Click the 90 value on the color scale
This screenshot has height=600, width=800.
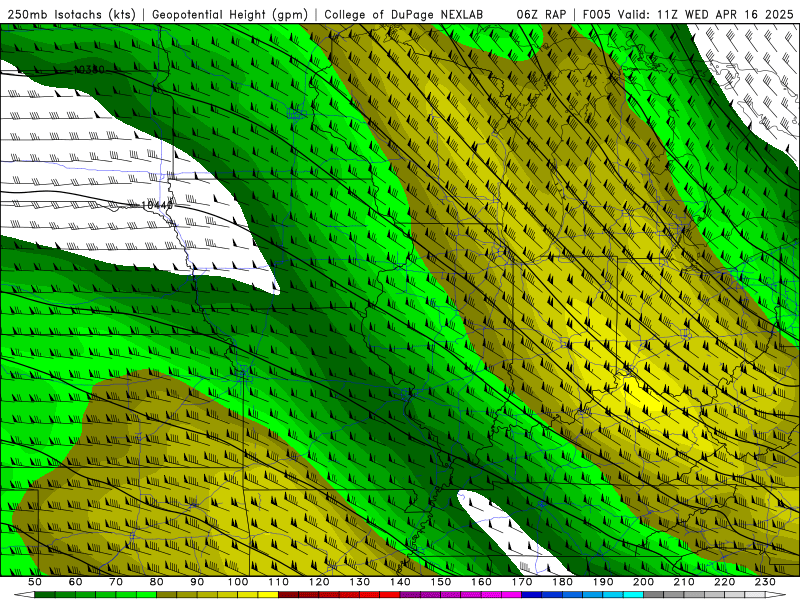click(x=197, y=582)
